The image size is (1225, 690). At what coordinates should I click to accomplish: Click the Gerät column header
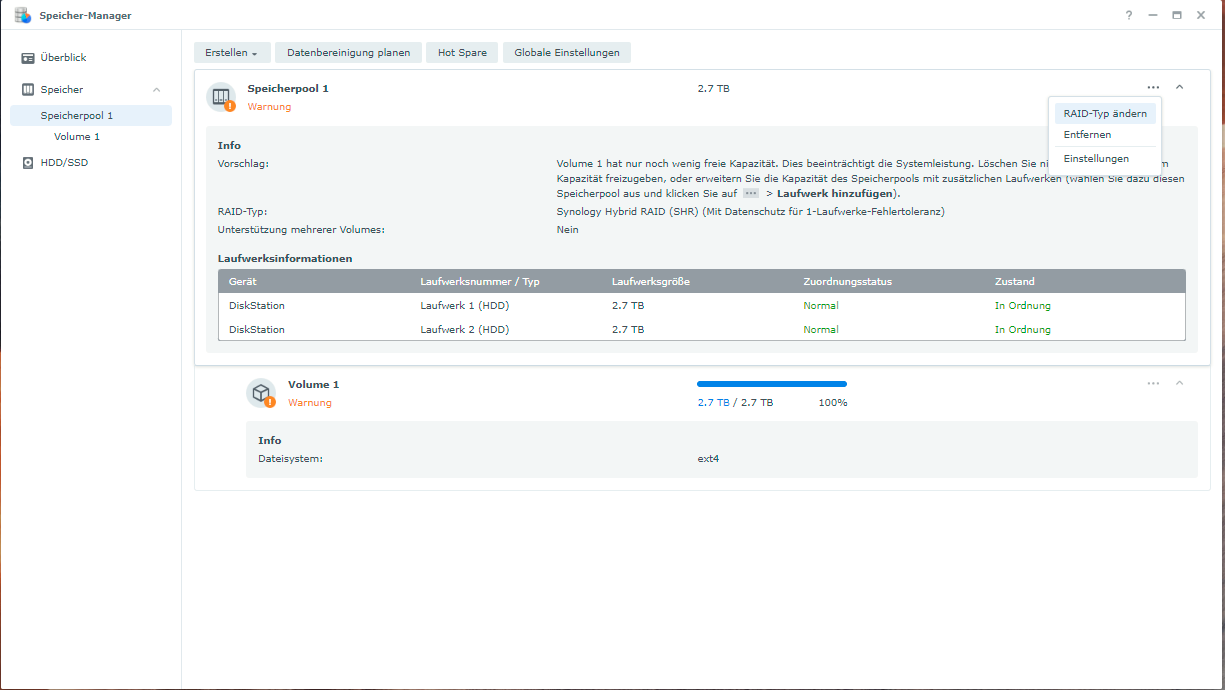[242, 282]
